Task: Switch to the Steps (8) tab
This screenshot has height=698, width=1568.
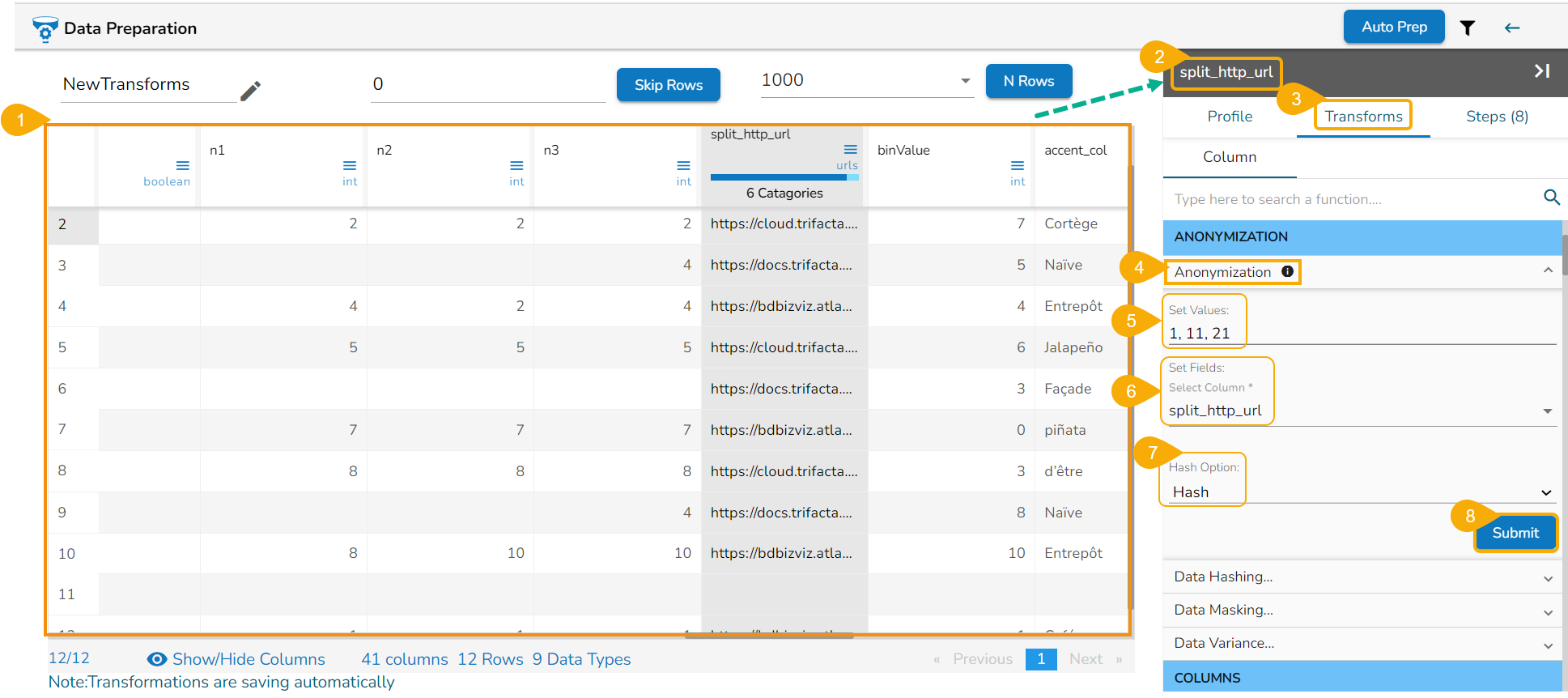Action: coord(1496,117)
